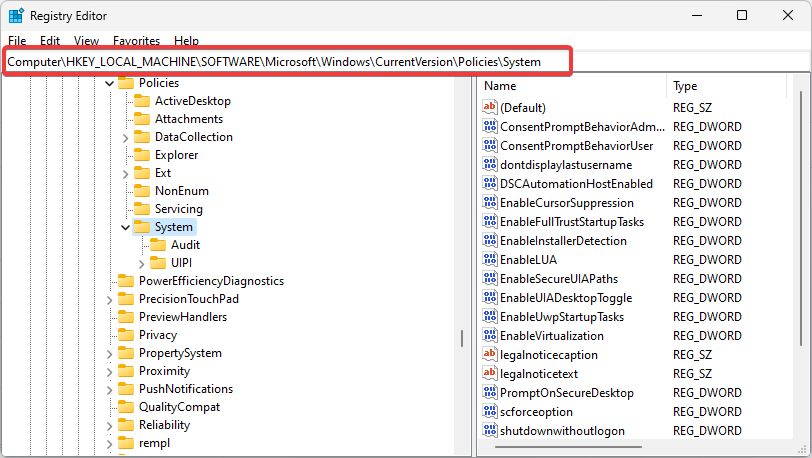
Task: Select the Policies key label in tree
Action: coord(158,83)
